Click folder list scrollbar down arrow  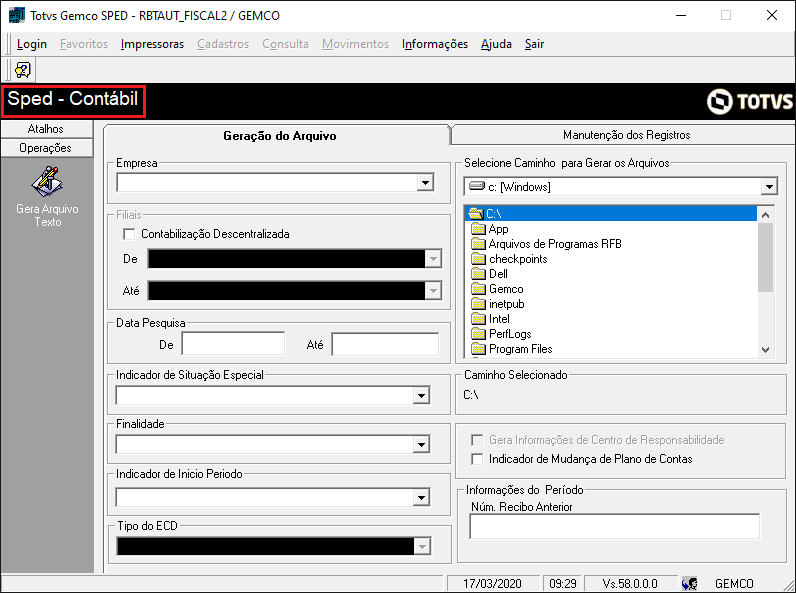point(766,349)
